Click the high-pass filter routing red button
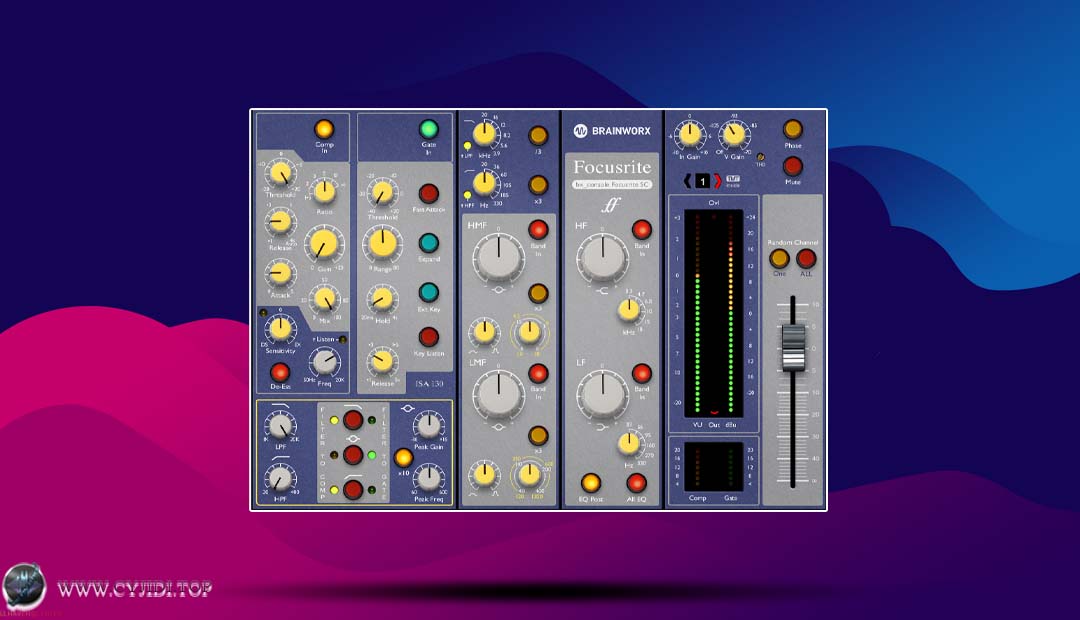The width and height of the screenshot is (1080, 620). pyautogui.click(x=353, y=489)
